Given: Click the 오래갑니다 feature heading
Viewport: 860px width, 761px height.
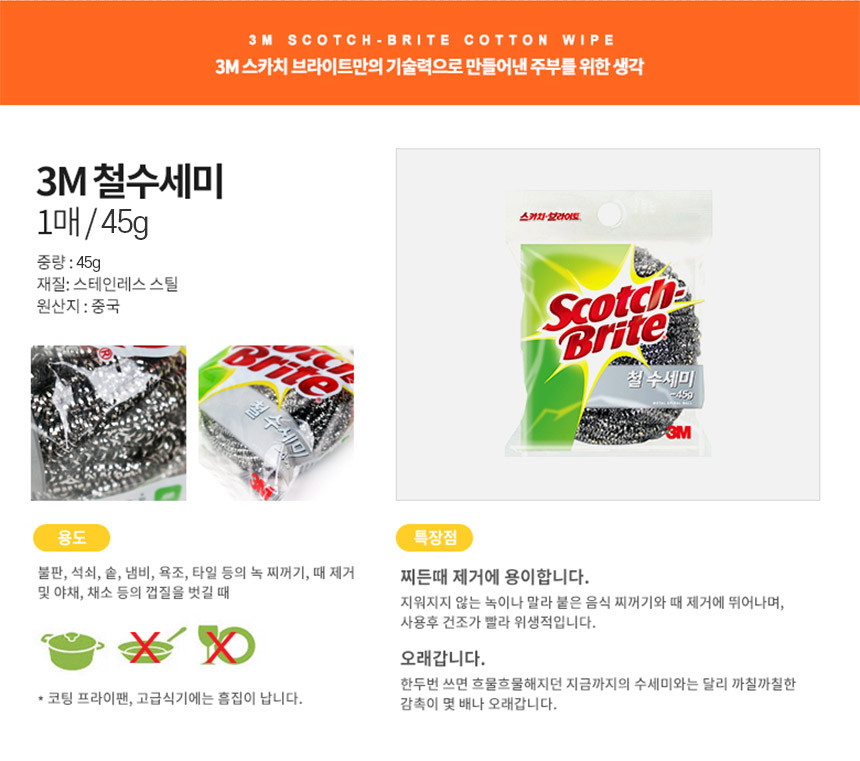Looking at the screenshot, I should click(x=443, y=658).
